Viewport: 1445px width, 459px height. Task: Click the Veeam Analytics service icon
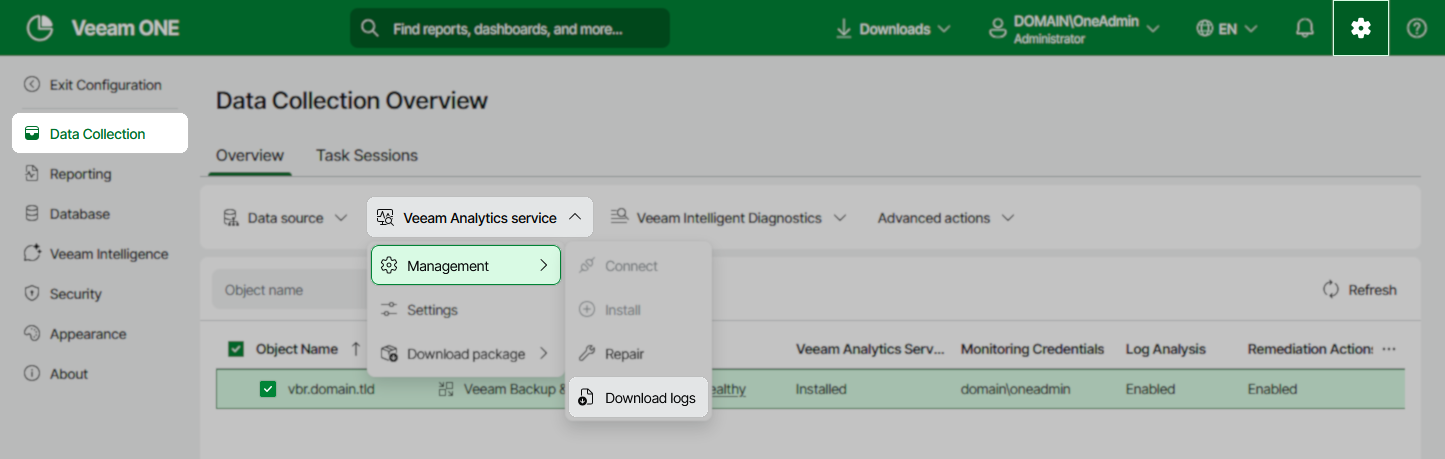pos(386,217)
